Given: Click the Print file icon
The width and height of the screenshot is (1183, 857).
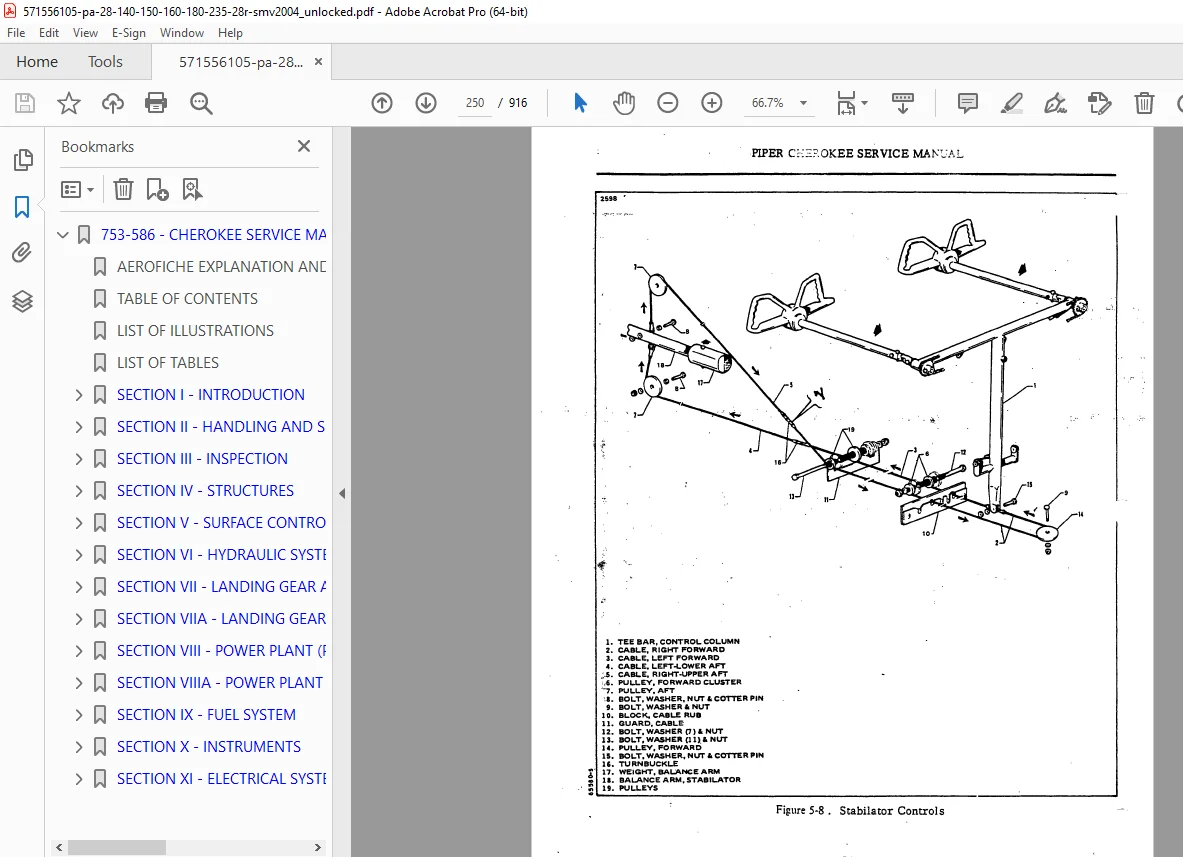Looking at the screenshot, I should click(x=156, y=103).
